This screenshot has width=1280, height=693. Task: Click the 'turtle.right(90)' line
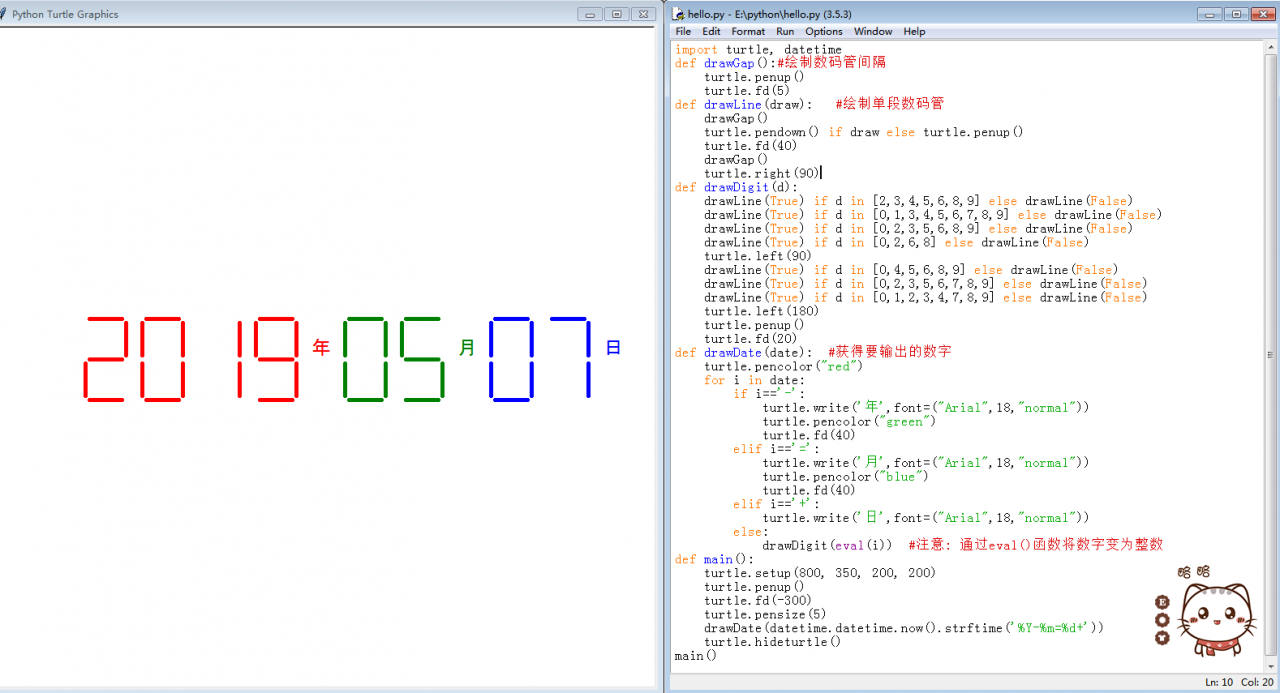point(761,173)
